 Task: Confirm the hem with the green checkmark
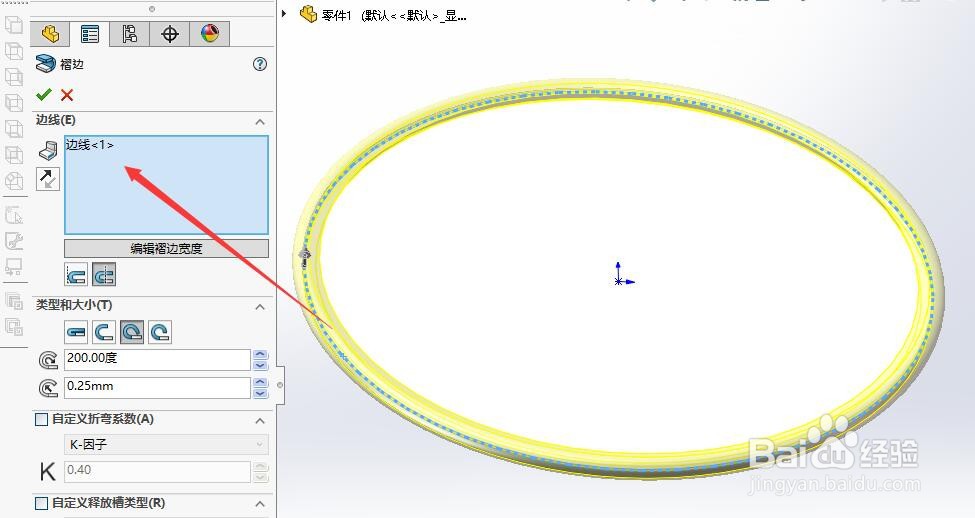click(44, 95)
